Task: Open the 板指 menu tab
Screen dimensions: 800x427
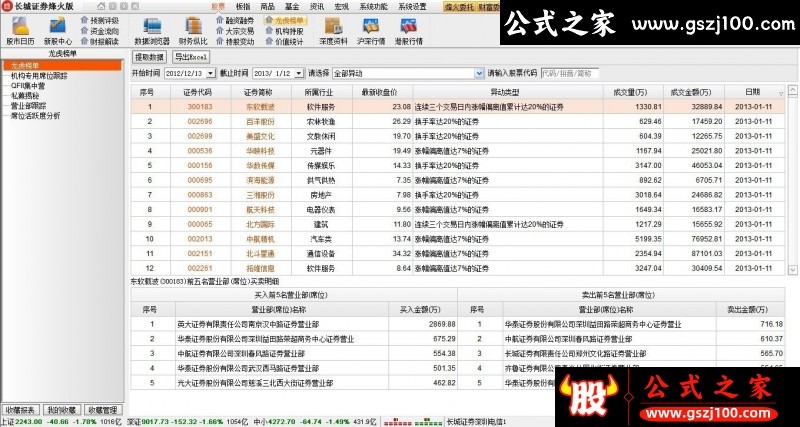Action: [x=243, y=7]
